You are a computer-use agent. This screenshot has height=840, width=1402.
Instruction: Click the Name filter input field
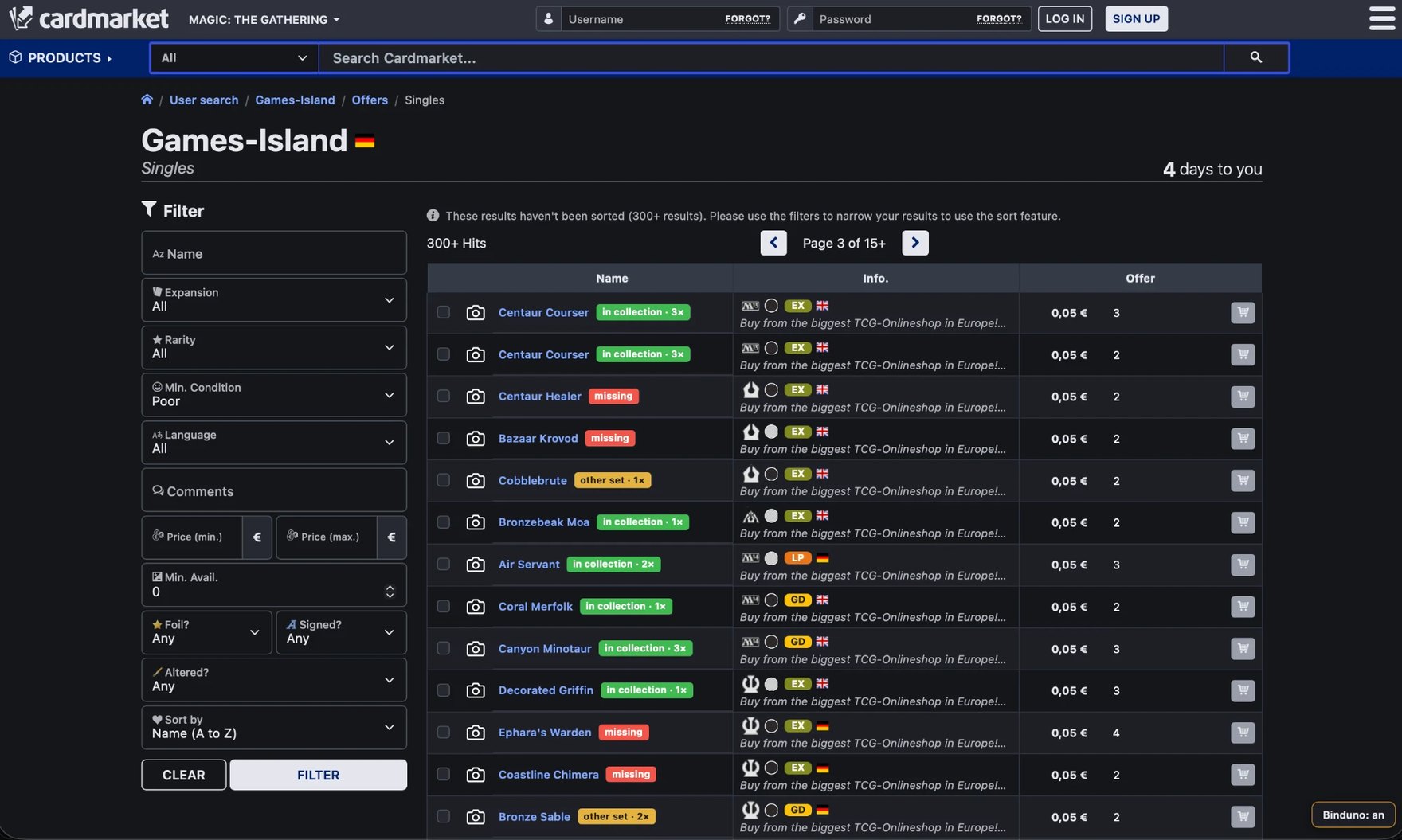(274, 253)
